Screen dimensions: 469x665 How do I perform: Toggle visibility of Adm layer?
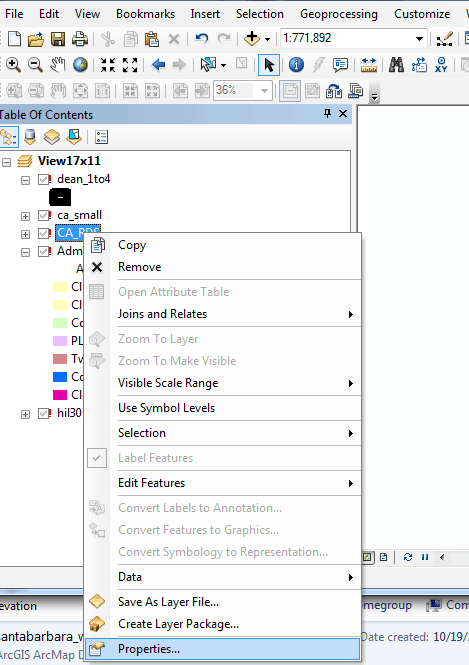coord(44,251)
